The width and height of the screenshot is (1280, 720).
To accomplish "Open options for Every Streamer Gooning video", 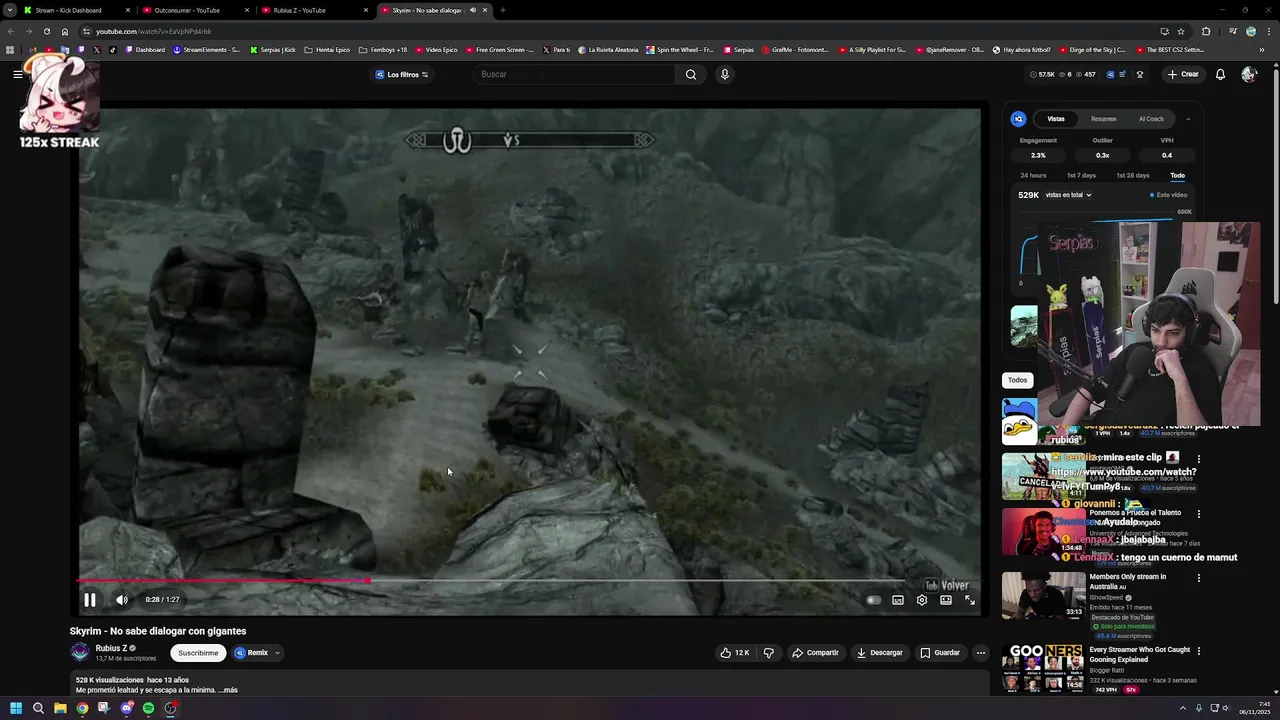I will (x=1199, y=651).
